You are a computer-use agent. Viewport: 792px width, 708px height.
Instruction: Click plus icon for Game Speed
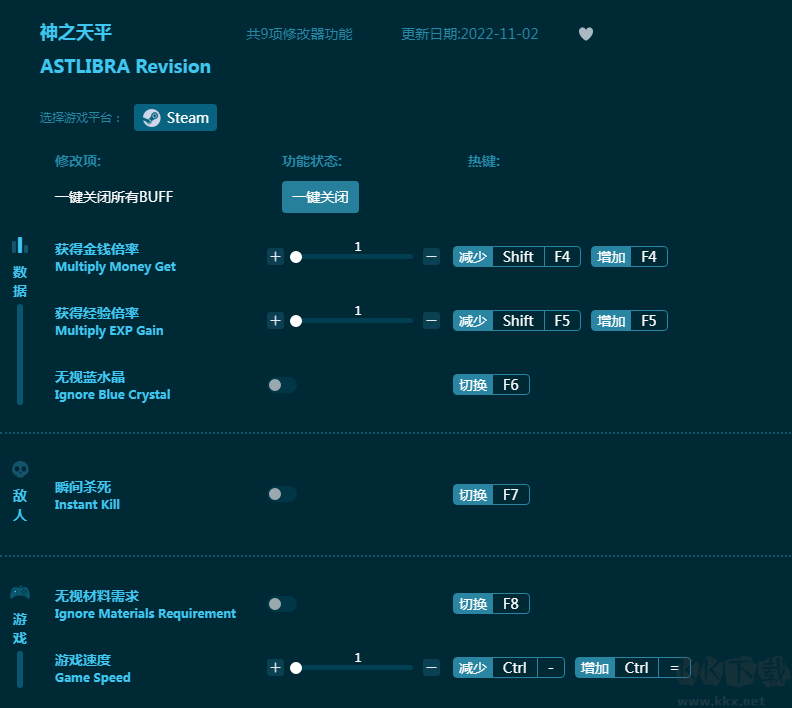[275, 668]
